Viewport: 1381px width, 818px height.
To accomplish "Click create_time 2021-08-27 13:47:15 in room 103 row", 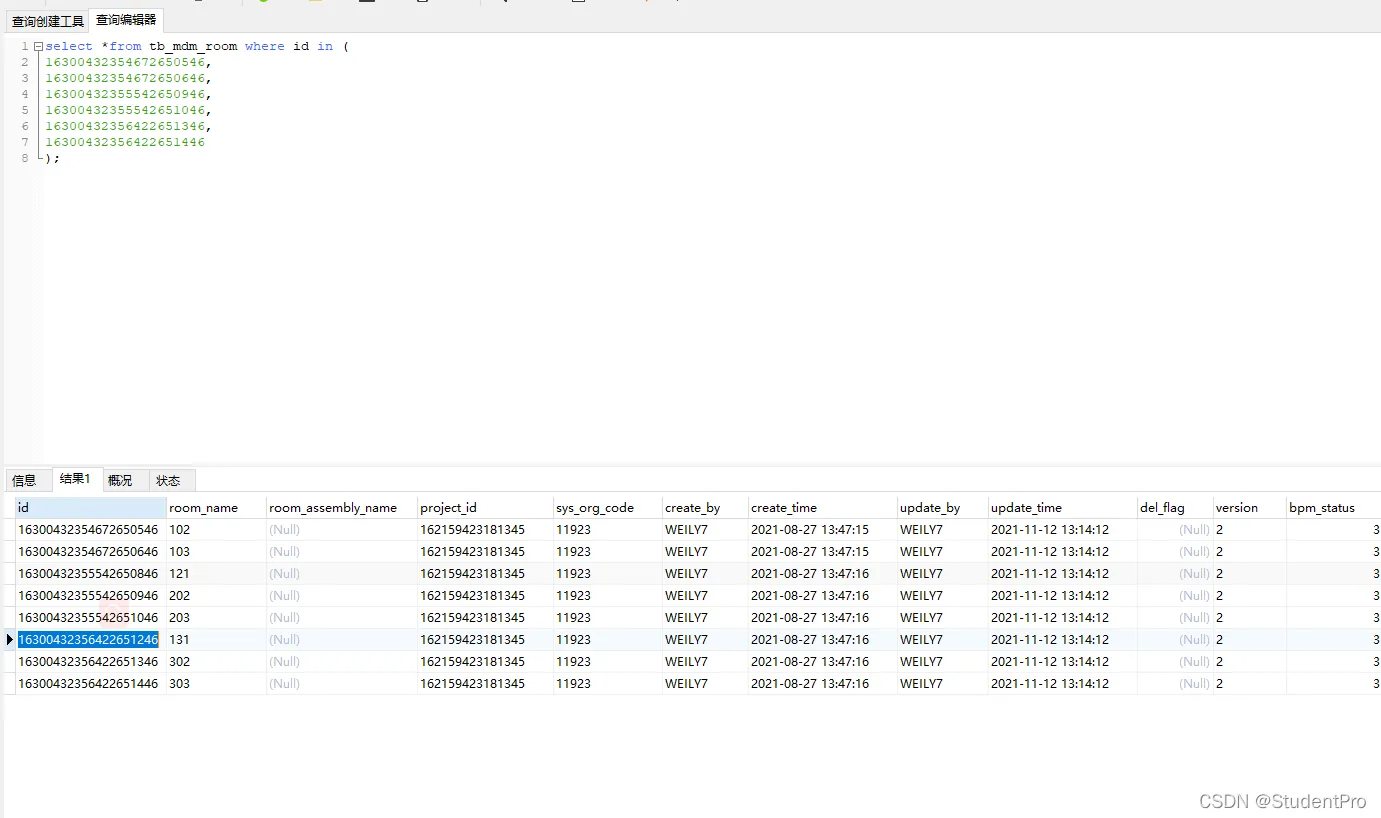I will click(x=822, y=552).
